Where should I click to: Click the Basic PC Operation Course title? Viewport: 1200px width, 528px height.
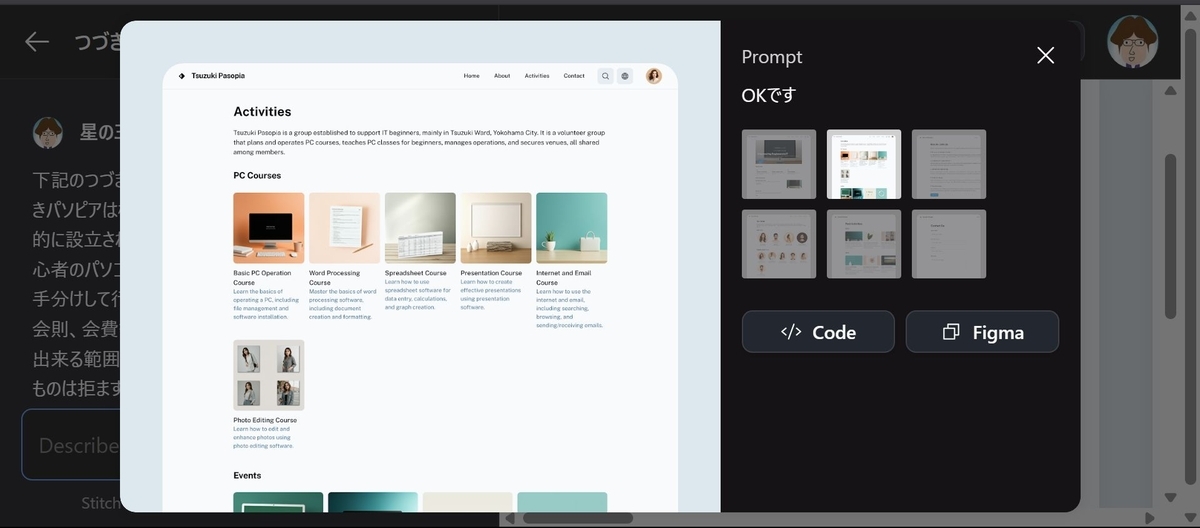coord(262,278)
